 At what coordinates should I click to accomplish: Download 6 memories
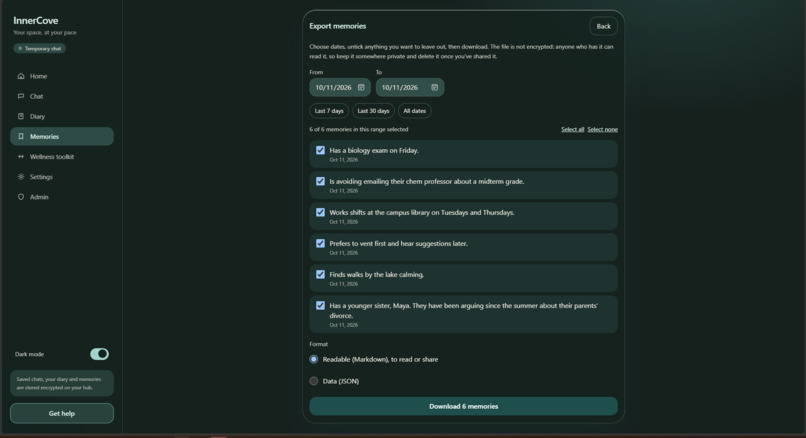[463, 406]
